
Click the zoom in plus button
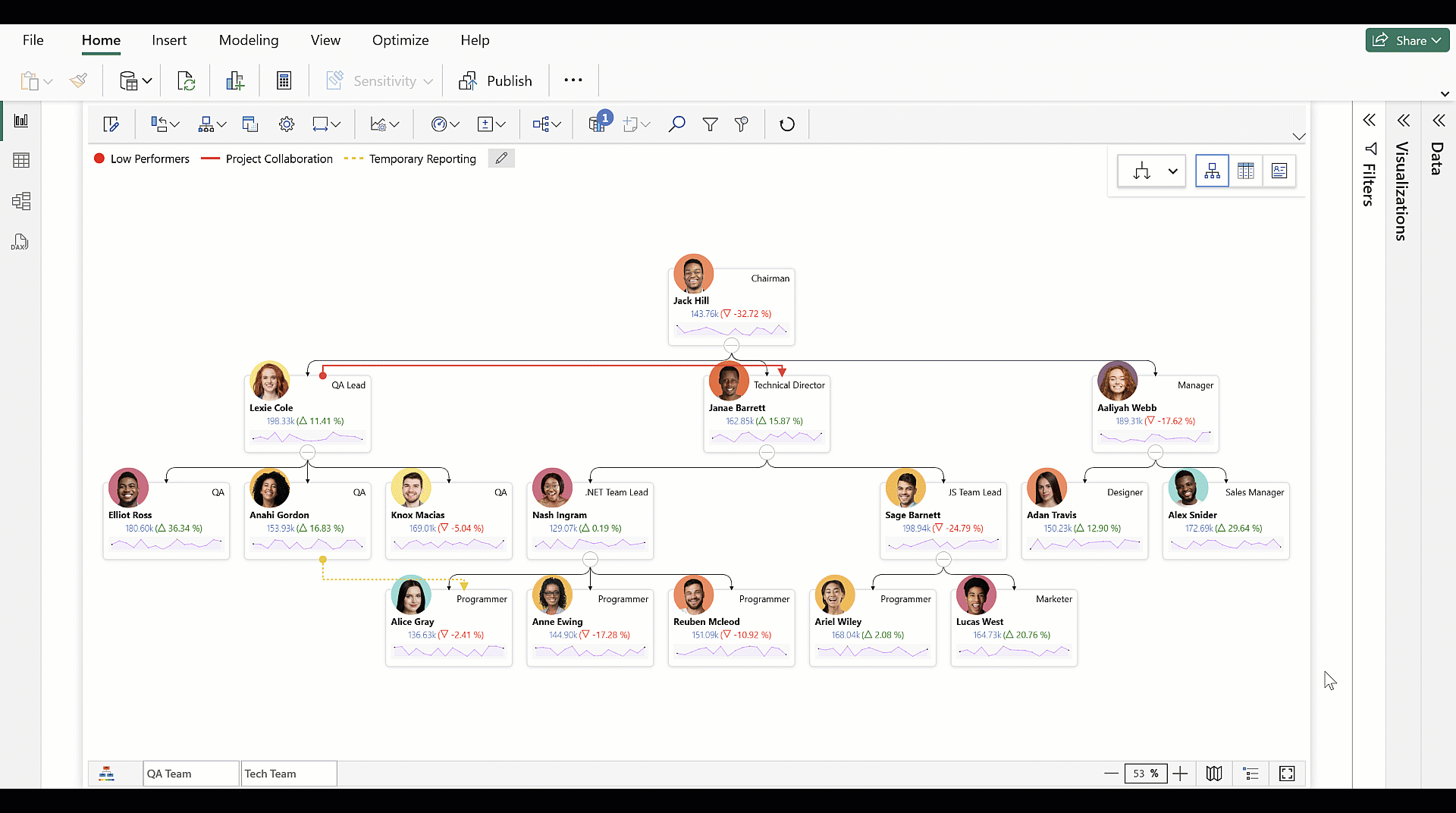(1180, 774)
